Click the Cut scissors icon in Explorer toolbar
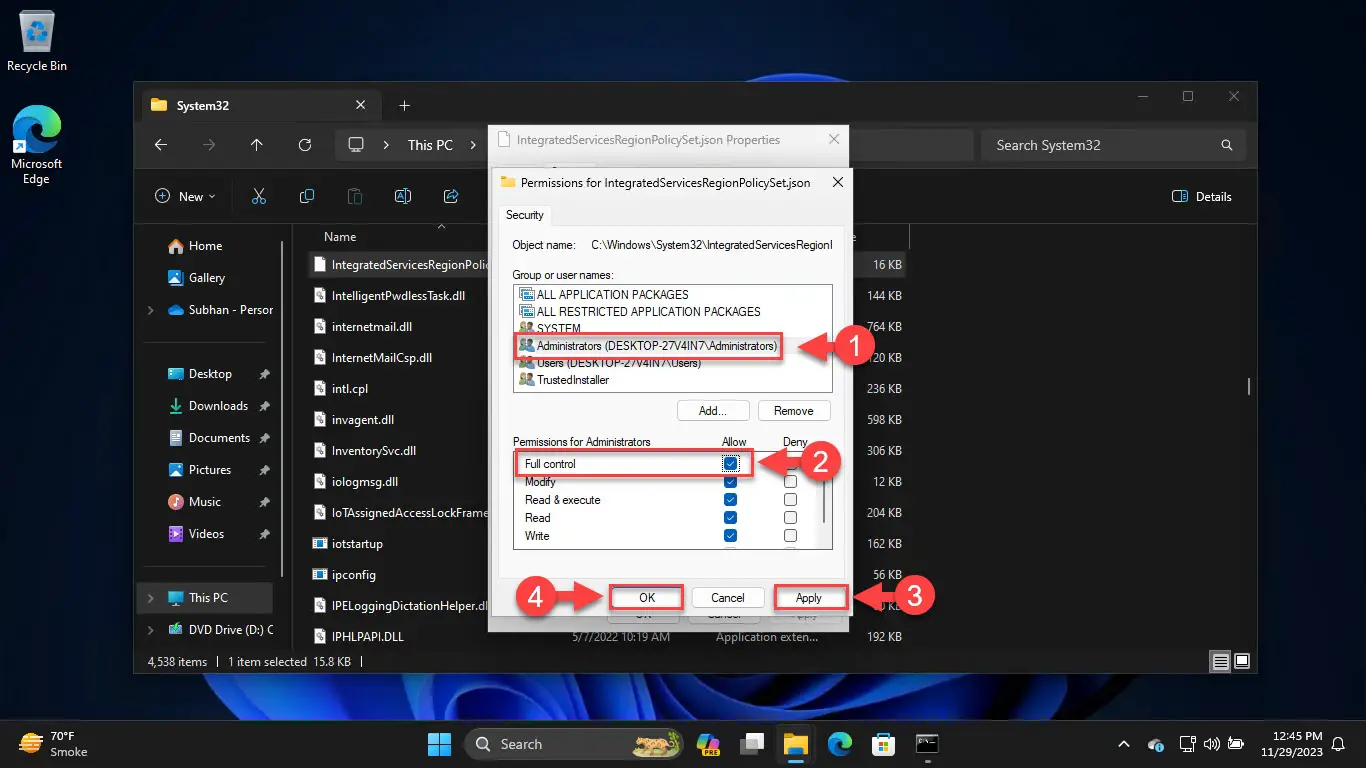The height and width of the screenshot is (768, 1366). 259,197
